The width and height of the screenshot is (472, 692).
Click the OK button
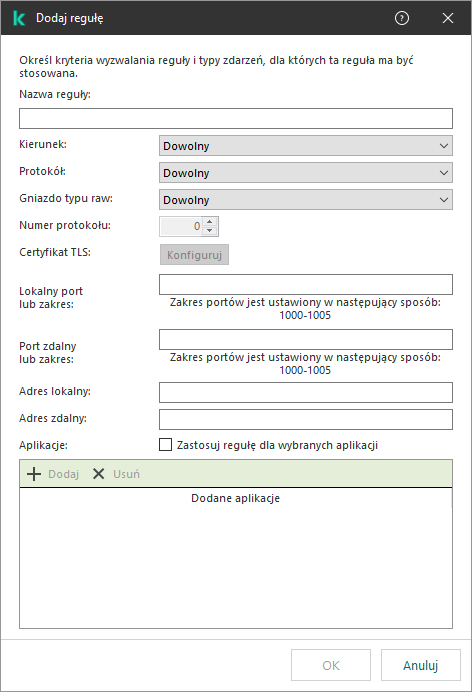point(331,665)
